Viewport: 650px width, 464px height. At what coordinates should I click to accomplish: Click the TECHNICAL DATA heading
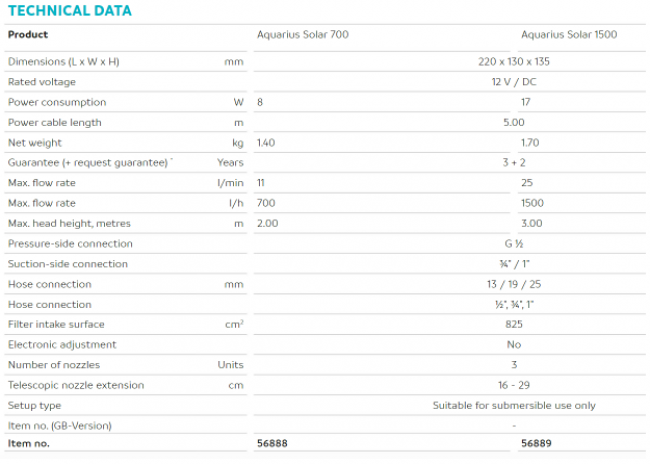[x=70, y=11]
